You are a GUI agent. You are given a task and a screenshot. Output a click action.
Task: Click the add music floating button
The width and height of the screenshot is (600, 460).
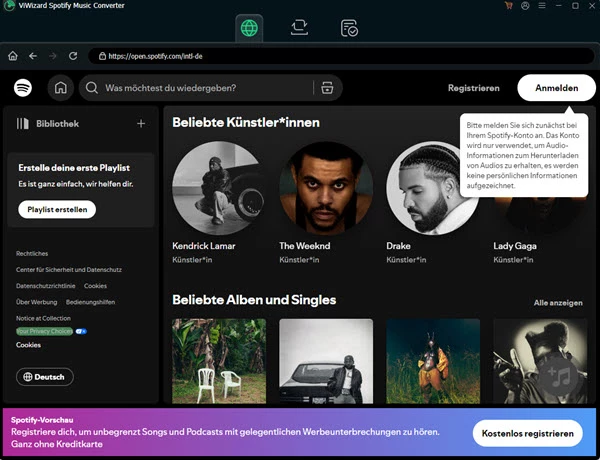click(560, 377)
